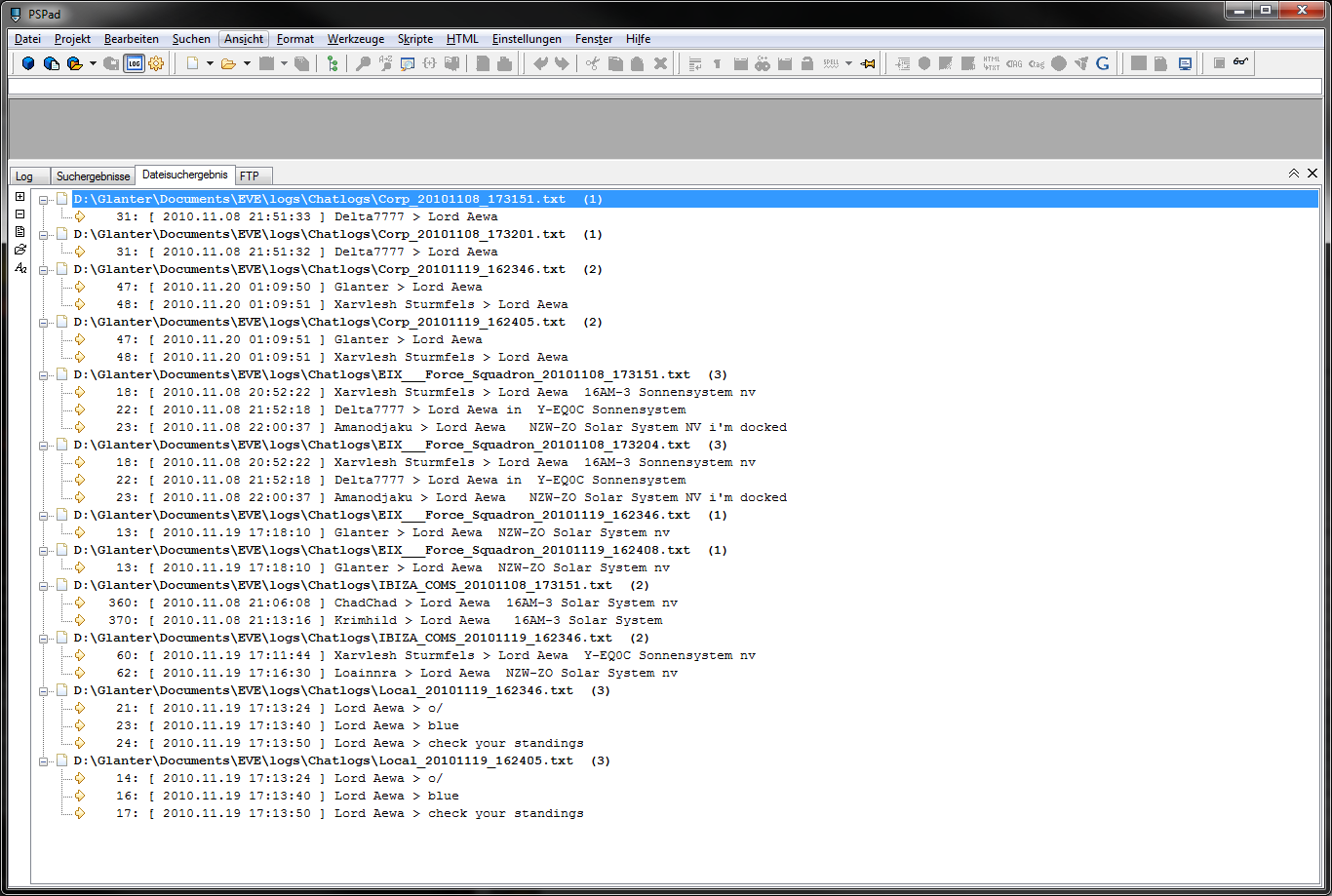Screen dimensions: 1332x896
Task: Click the open folder icon in toolbar
Action: tap(228, 63)
